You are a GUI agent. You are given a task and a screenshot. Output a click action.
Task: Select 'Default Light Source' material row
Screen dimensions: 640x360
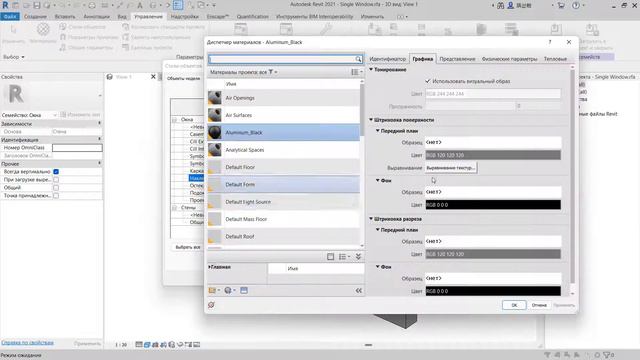284,202
